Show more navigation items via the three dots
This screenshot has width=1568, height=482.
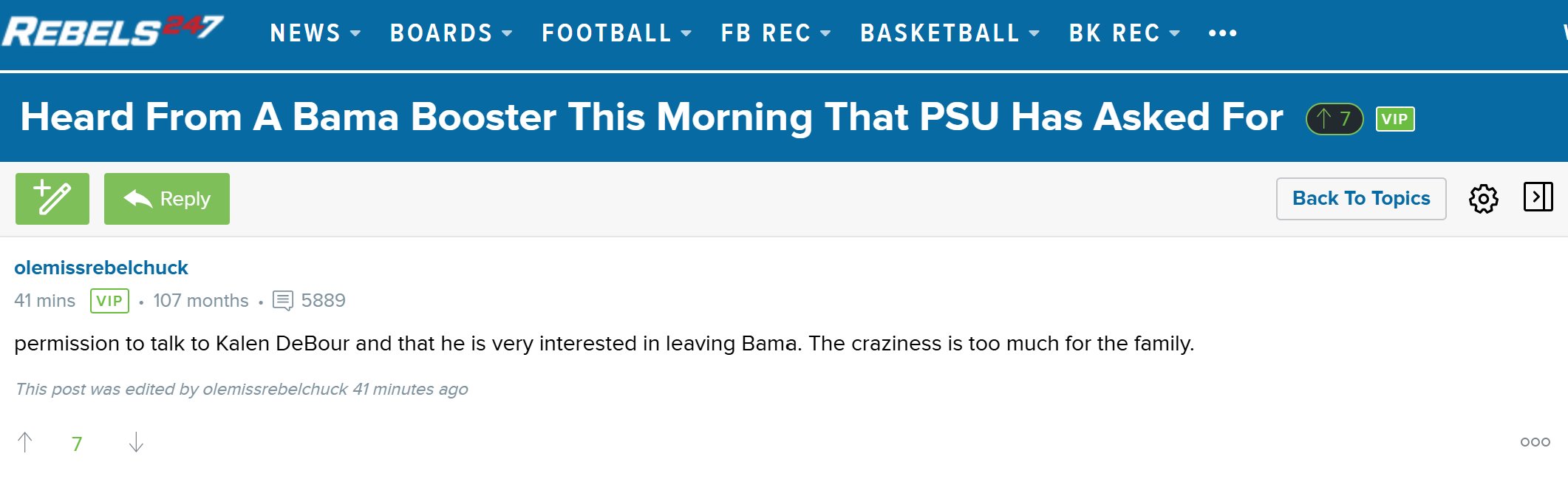pos(1222,33)
